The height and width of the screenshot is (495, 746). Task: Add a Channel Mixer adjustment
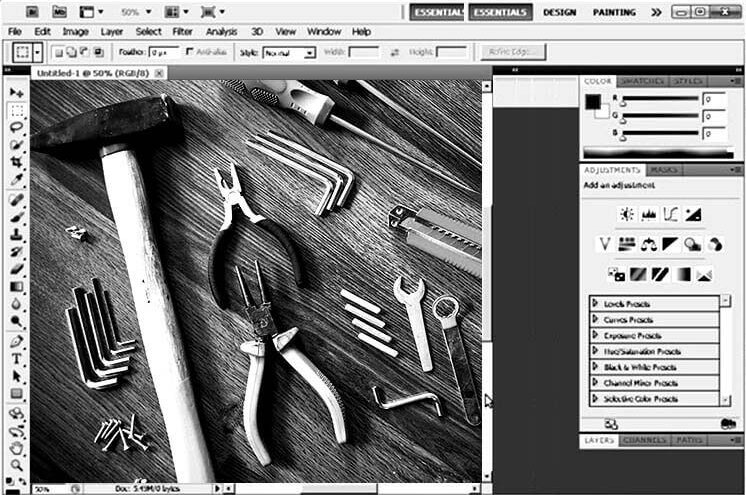click(715, 245)
